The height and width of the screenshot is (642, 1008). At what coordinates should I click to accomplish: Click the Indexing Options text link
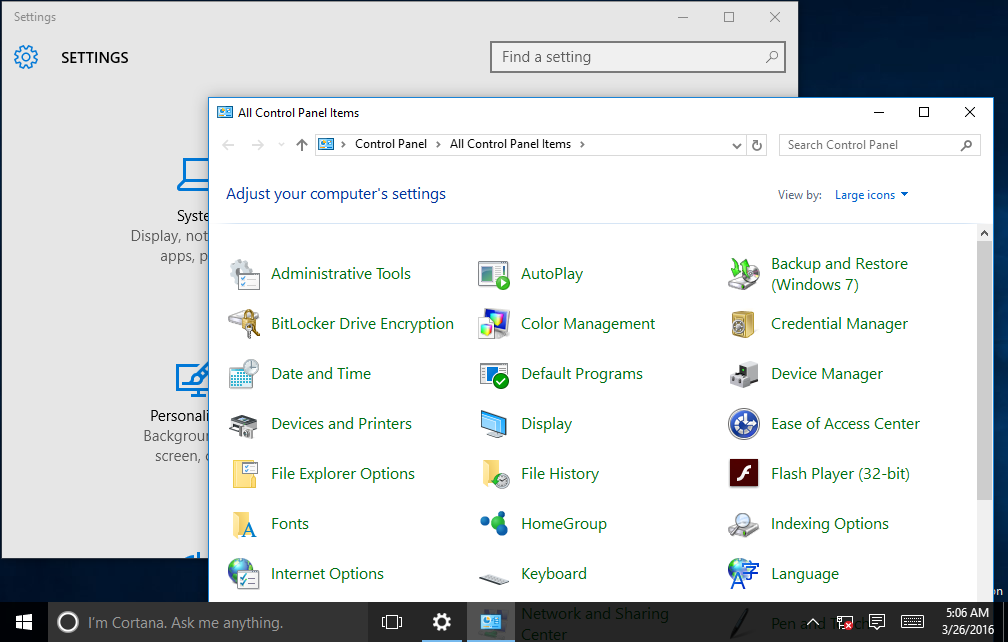[830, 524]
